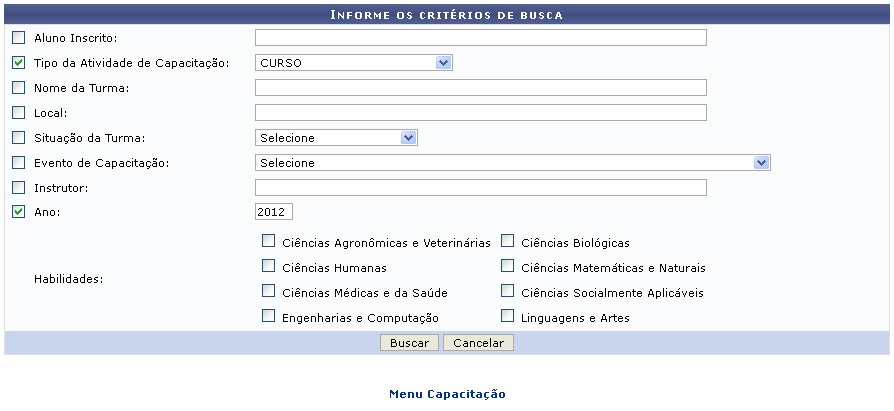Tick the Linguagens e Artes checkbox
Viewport: 894px width, 411px height.
tap(508, 317)
